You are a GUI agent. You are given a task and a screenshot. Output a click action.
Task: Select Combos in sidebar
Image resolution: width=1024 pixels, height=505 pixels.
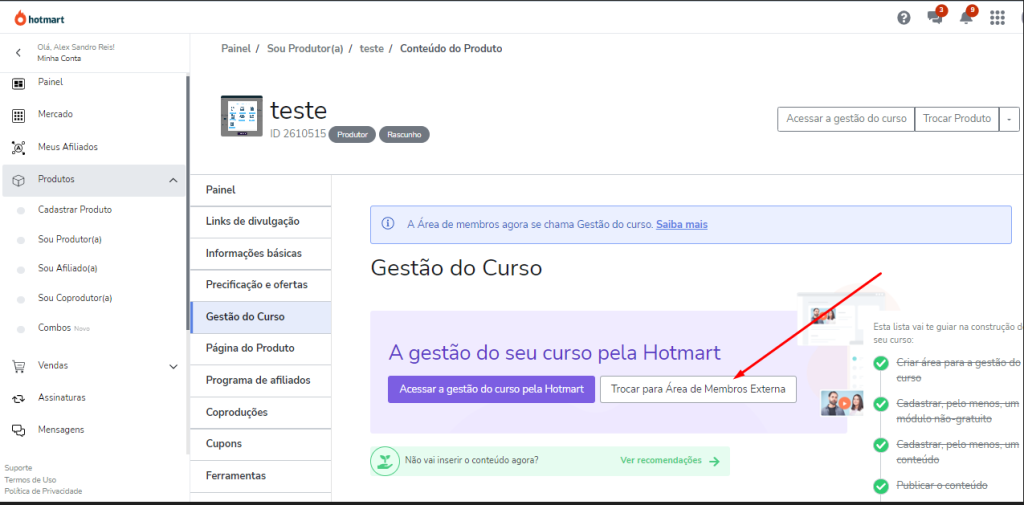coord(54,328)
